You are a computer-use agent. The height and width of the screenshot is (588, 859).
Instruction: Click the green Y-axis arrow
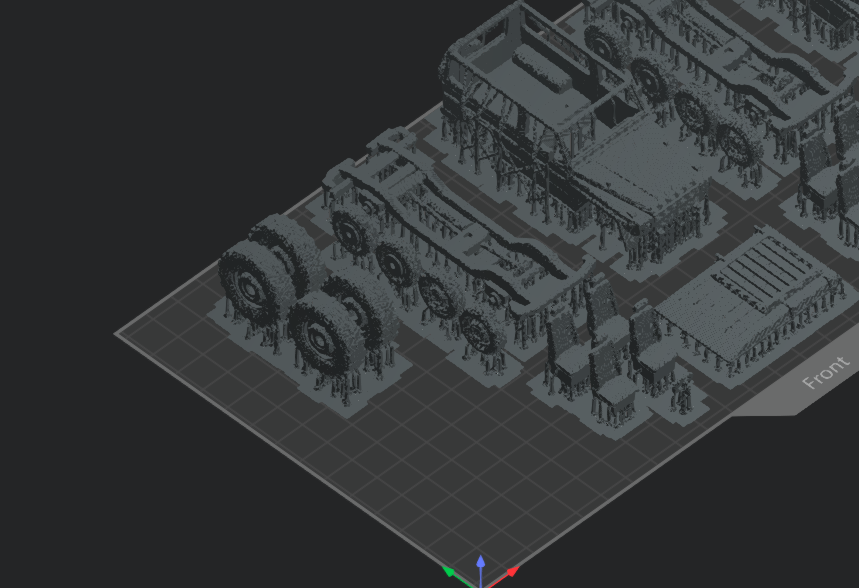pos(450,573)
